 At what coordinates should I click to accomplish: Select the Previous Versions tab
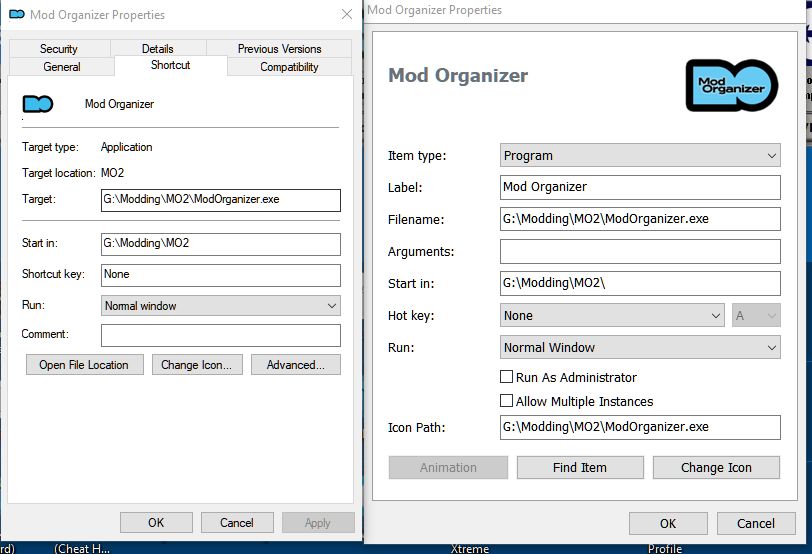click(279, 49)
